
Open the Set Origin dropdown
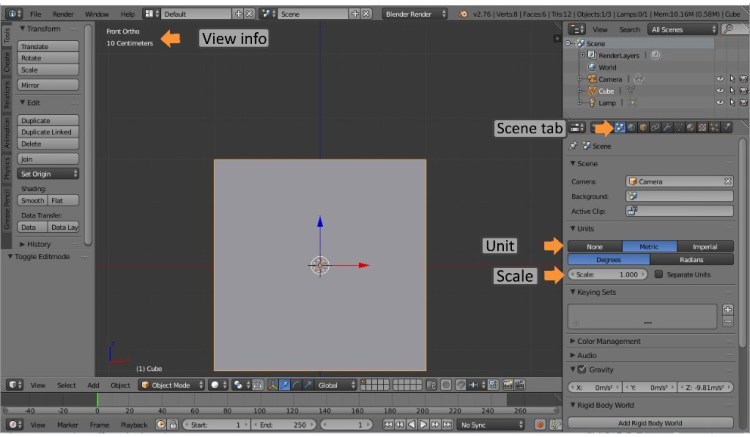pyautogui.click(x=48, y=174)
